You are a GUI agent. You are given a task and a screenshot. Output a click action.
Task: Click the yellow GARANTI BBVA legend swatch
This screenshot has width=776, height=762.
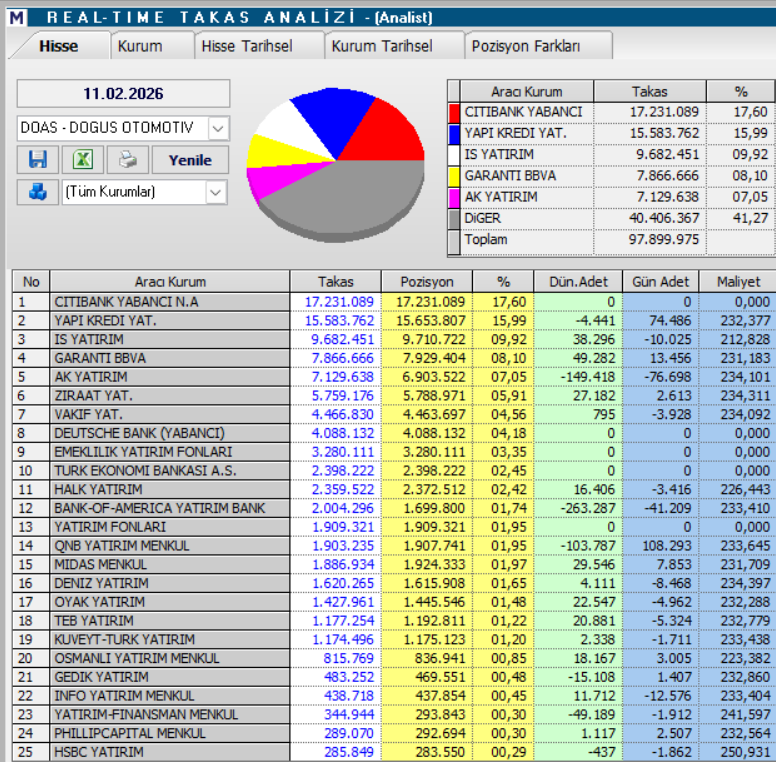pos(454,176)
